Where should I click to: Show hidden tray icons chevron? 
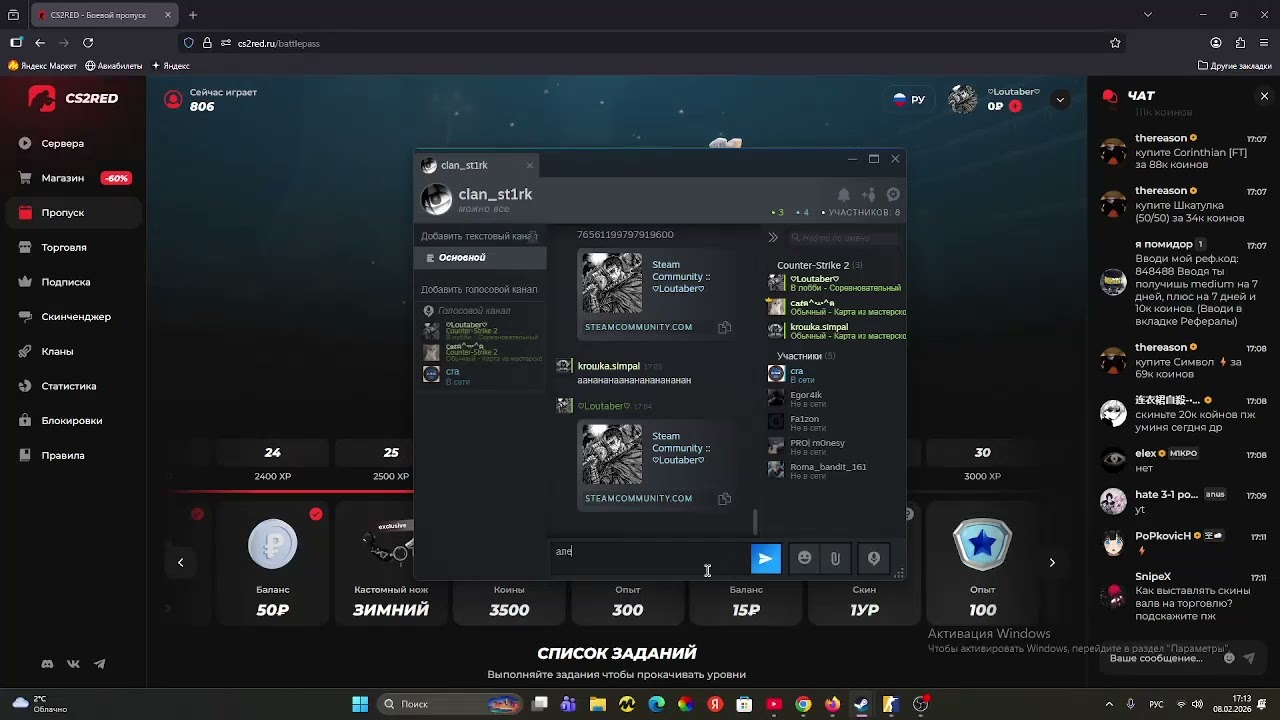(1108, 704)
